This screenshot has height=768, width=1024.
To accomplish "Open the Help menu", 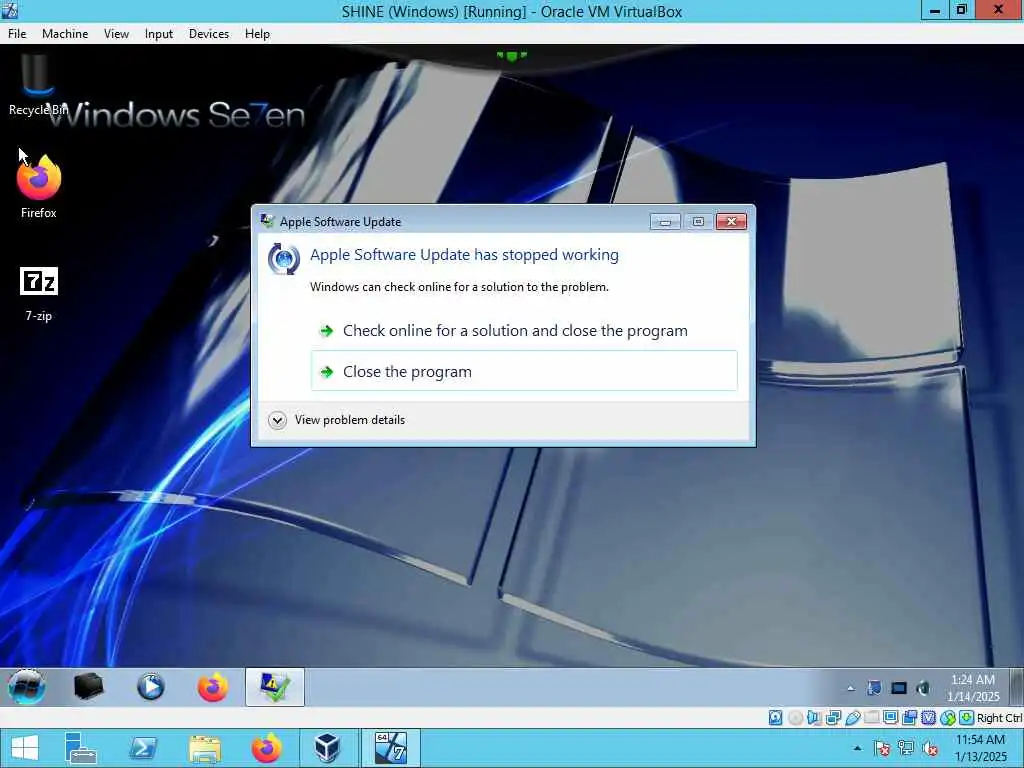I will (257, 34).
